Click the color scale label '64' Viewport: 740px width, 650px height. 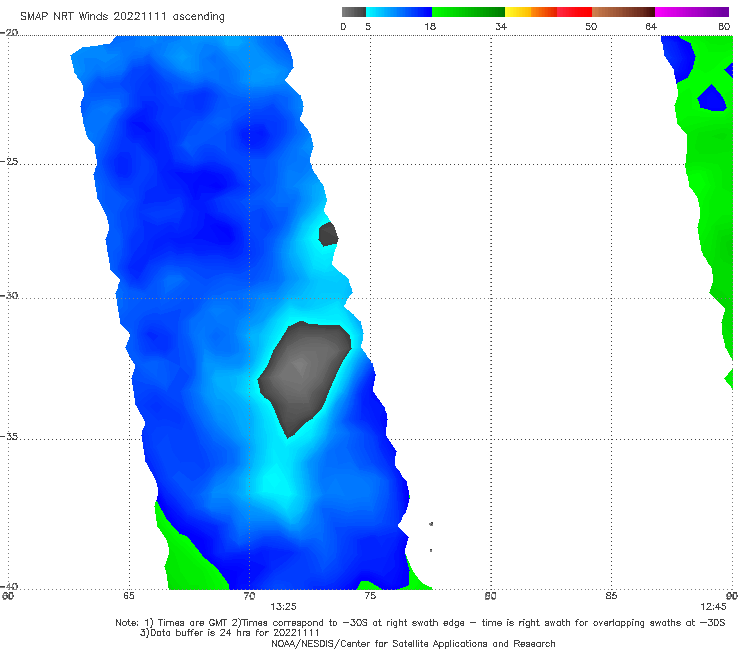coord(651,26)
